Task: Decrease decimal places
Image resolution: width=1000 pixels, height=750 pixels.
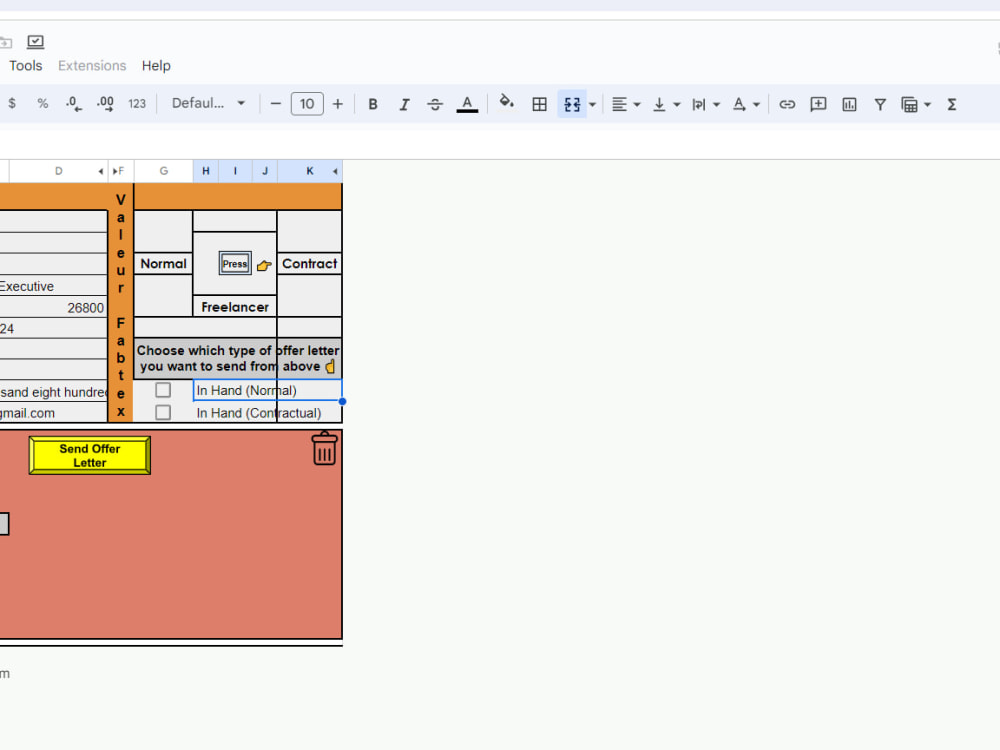Action: [73, 103]
